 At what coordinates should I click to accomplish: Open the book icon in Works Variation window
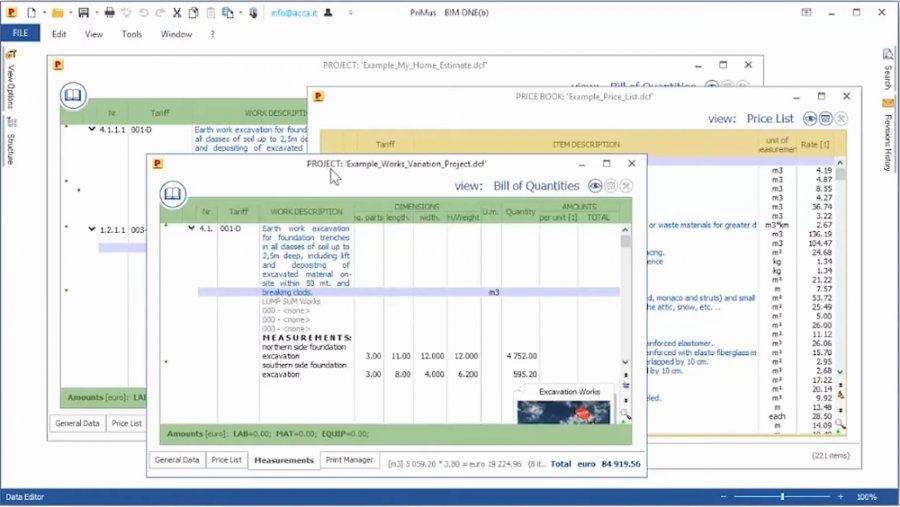tap(173, 194)
